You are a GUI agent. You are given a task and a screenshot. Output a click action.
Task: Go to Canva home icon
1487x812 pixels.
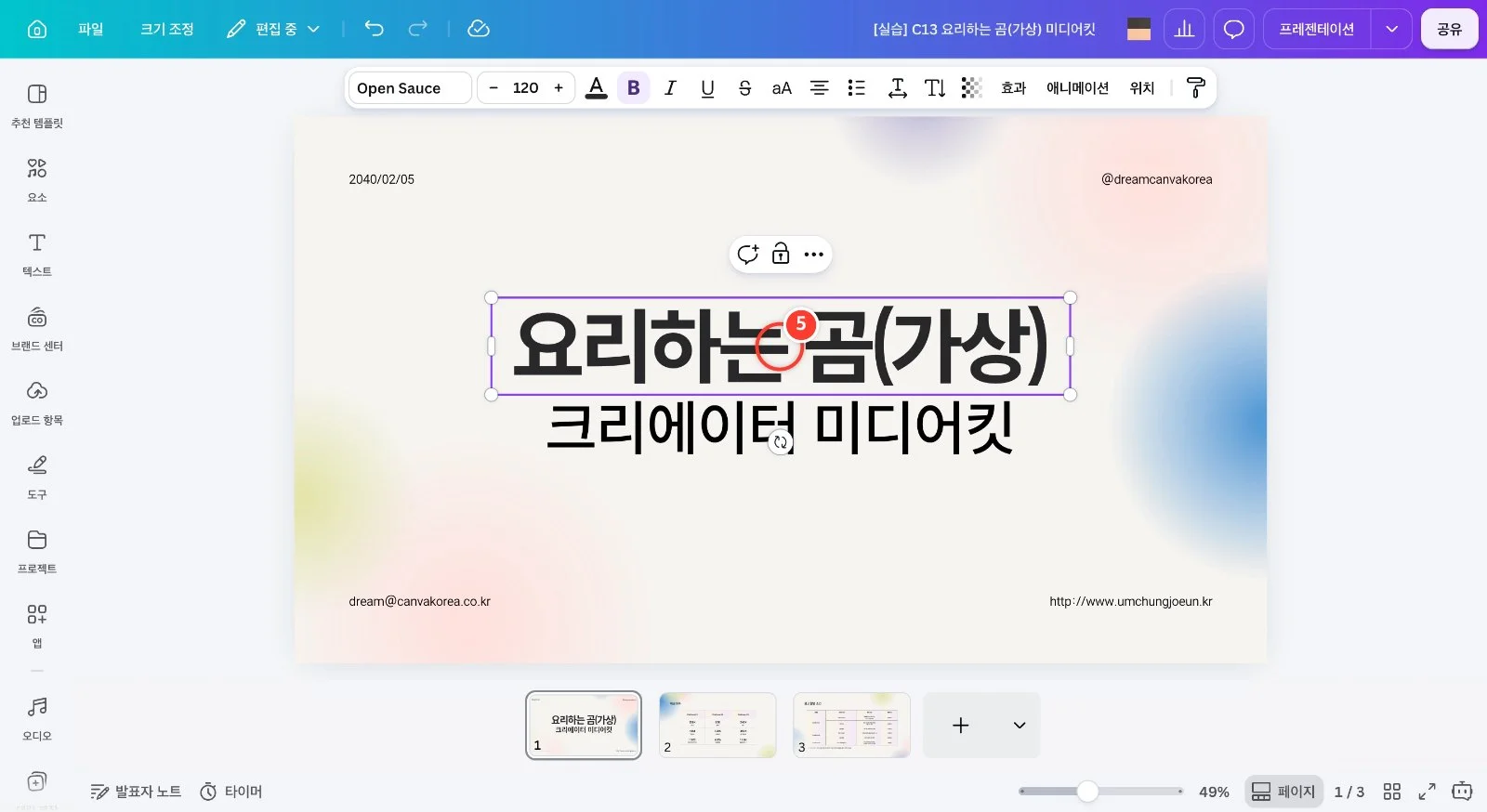[x=37, y=29]
